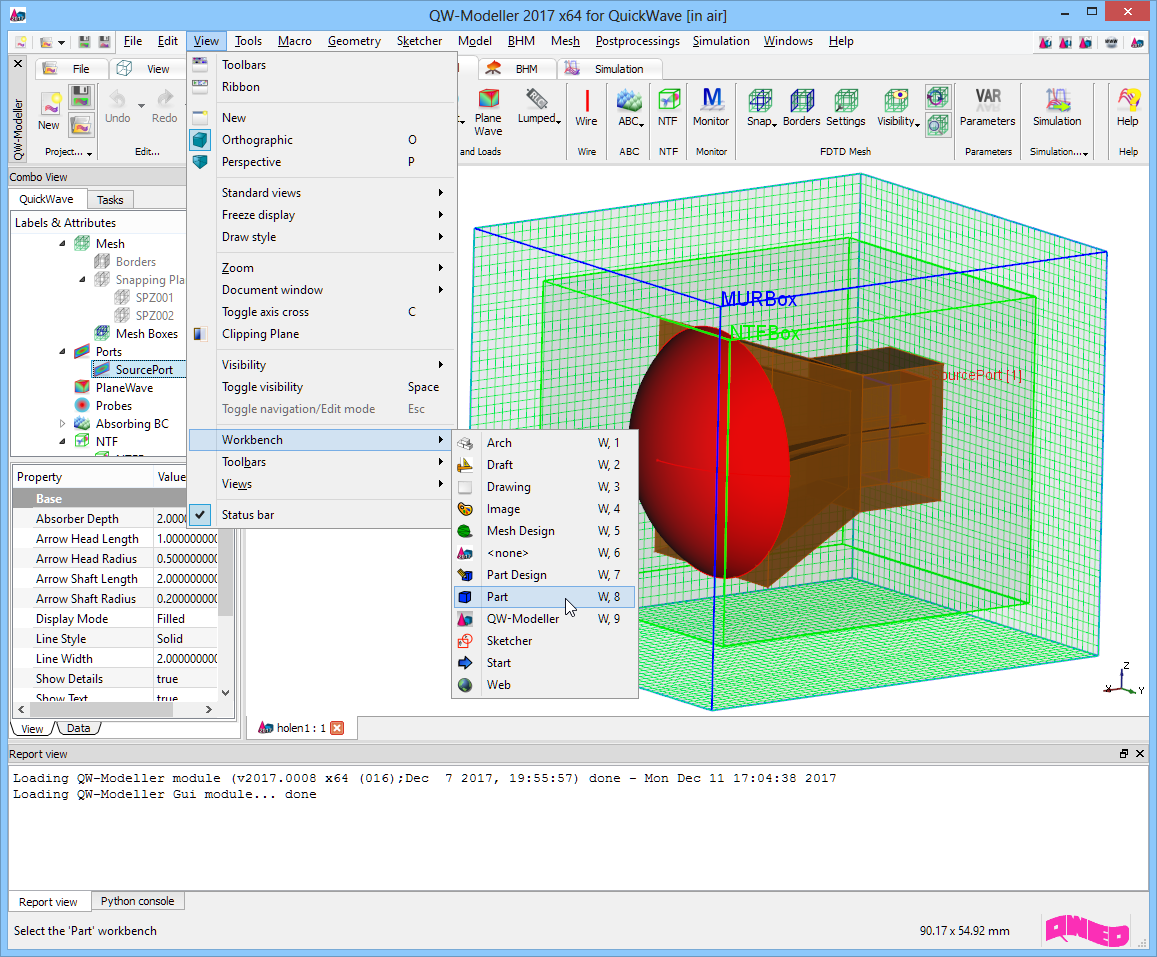Expand the Draw style submenu
This screenshot has height=957, width=1157.
[321, 238]
